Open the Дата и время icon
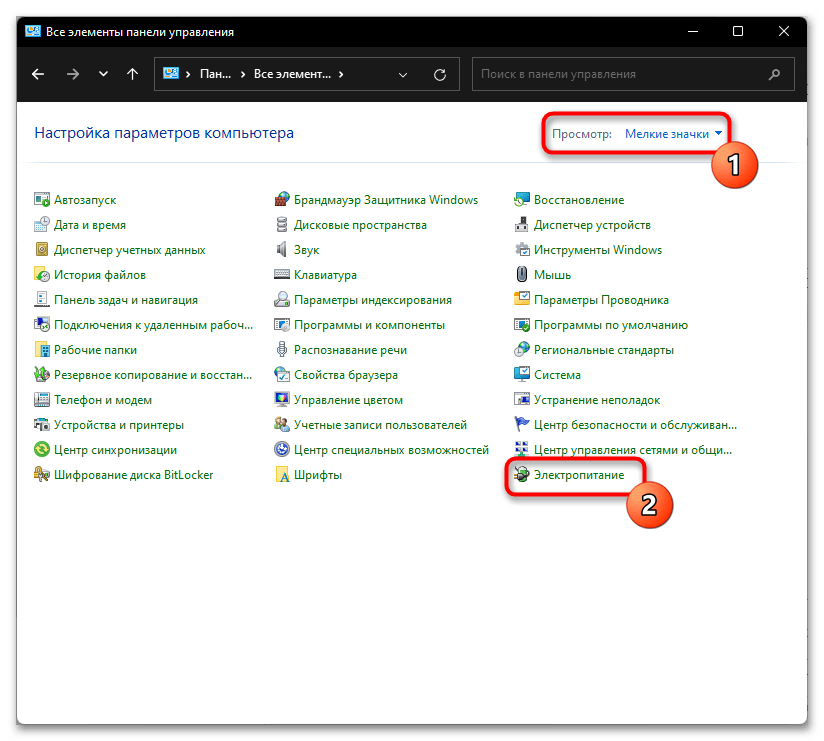This screenshot has width=824, height=741. click(x=42, y=225)
